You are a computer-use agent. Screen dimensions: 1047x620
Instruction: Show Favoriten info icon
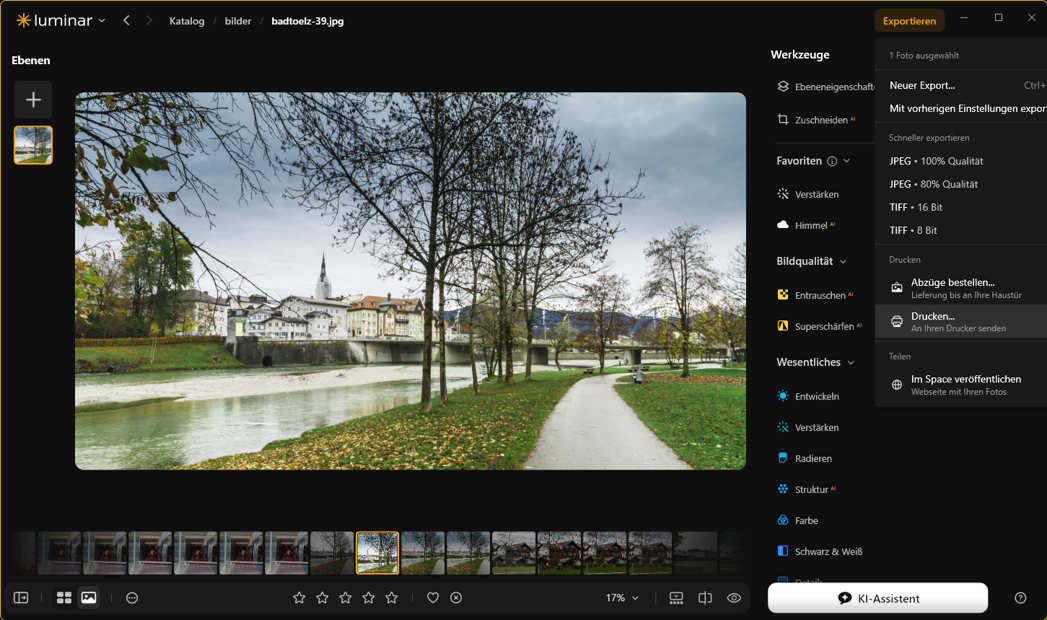[x=832, y=161]
